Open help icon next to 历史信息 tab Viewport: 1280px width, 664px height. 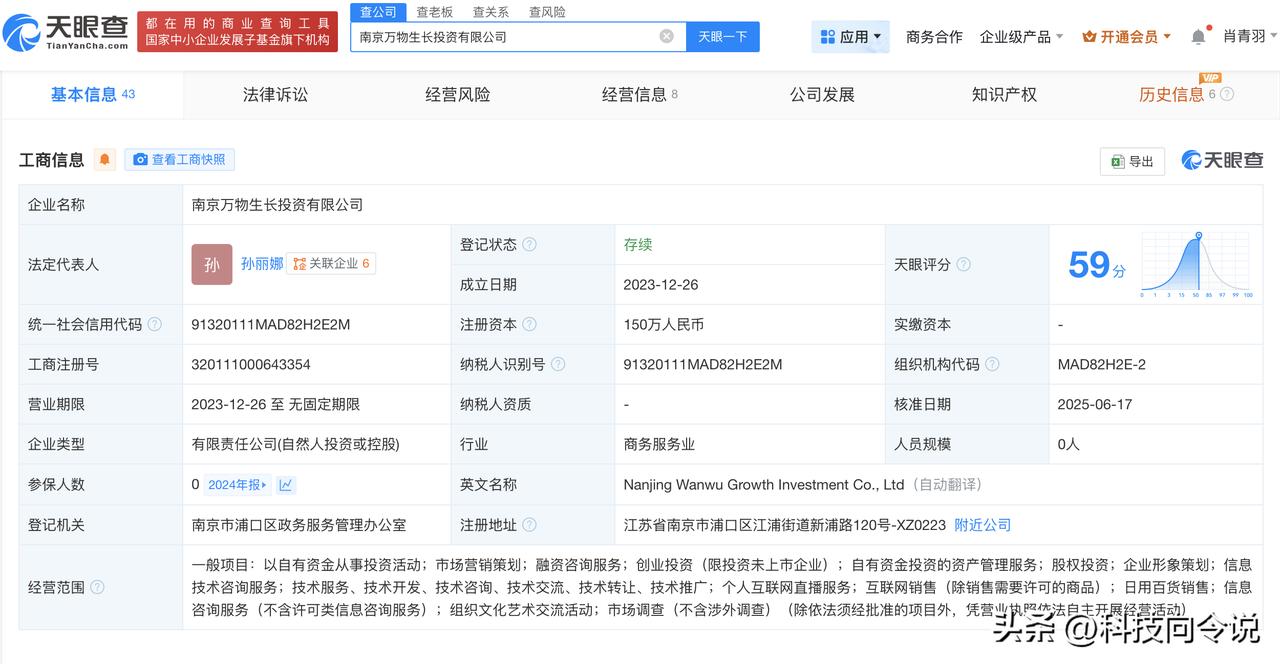1227,94
